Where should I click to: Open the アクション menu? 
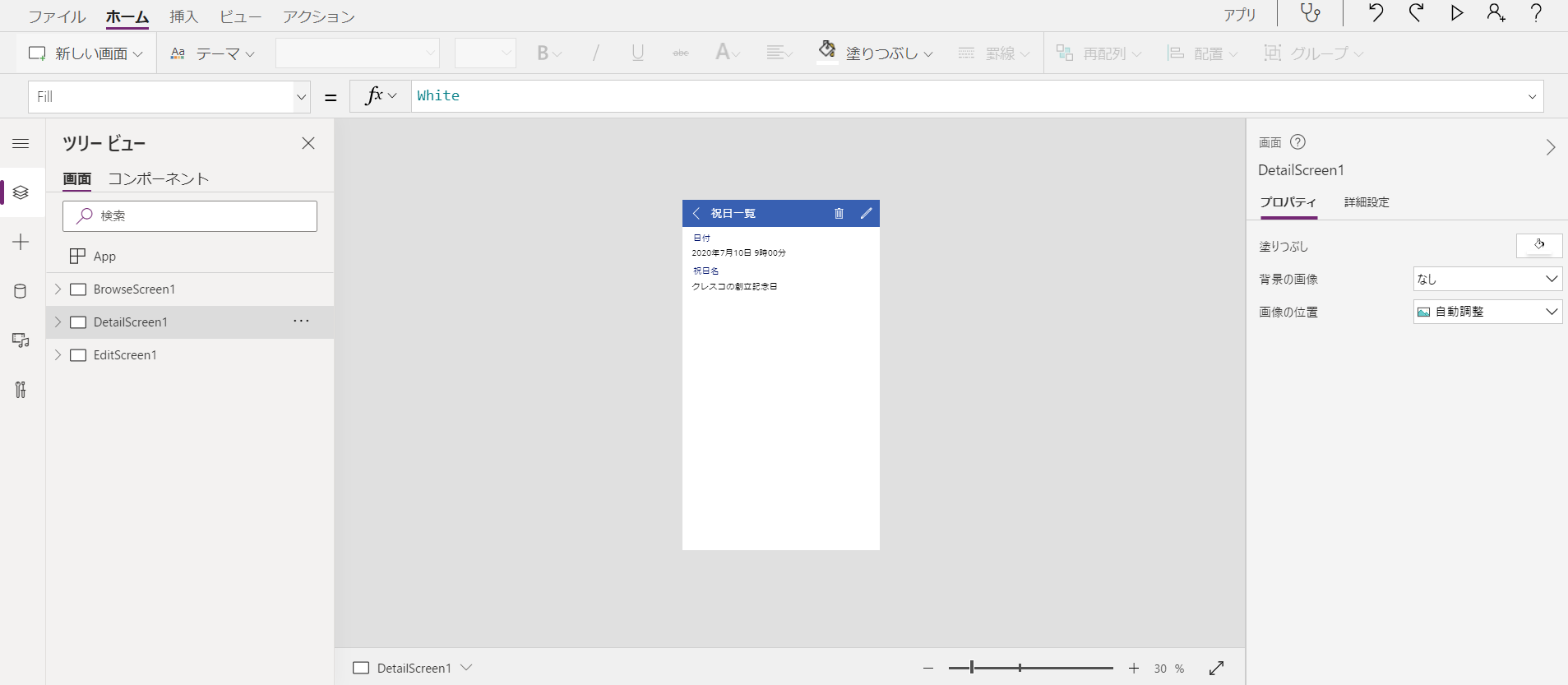coord(319,16)
